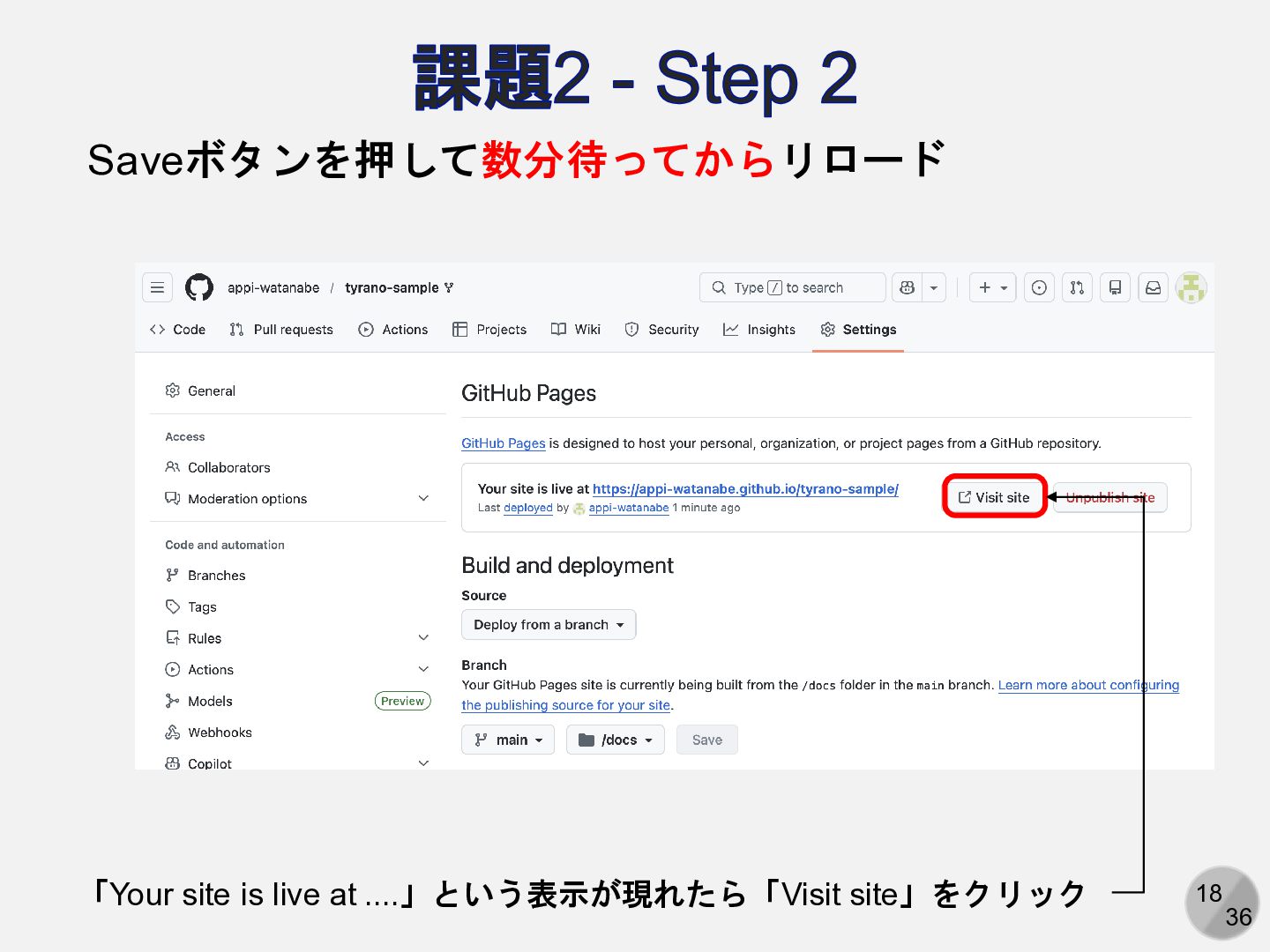Open the tyrano-sample repository link
Screen dimensions: 1270x952
click(392, 288)
